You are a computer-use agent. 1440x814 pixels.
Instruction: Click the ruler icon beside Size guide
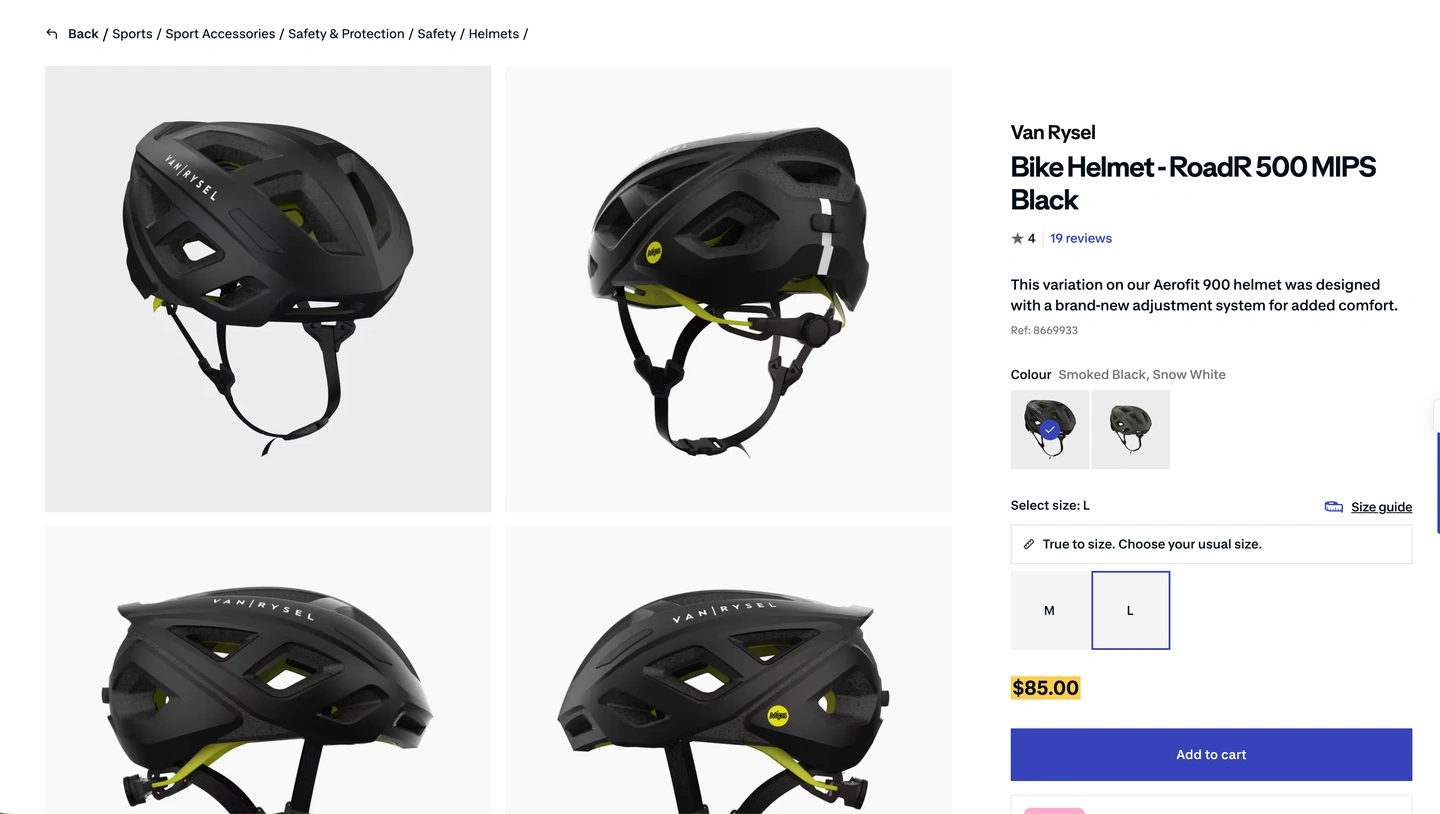1333,507
